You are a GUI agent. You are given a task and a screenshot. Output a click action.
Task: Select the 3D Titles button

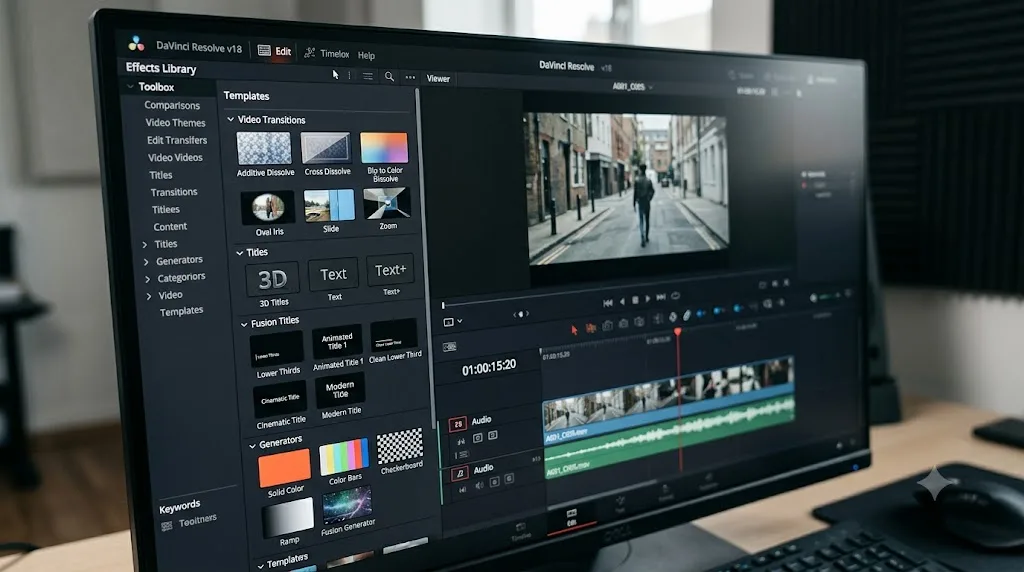coord(272,279)
